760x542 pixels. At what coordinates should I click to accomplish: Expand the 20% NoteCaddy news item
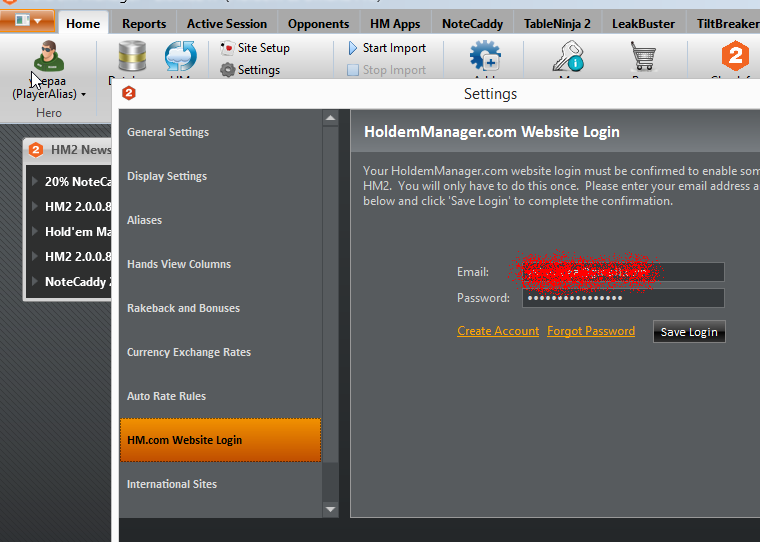[x=35, y=181]
